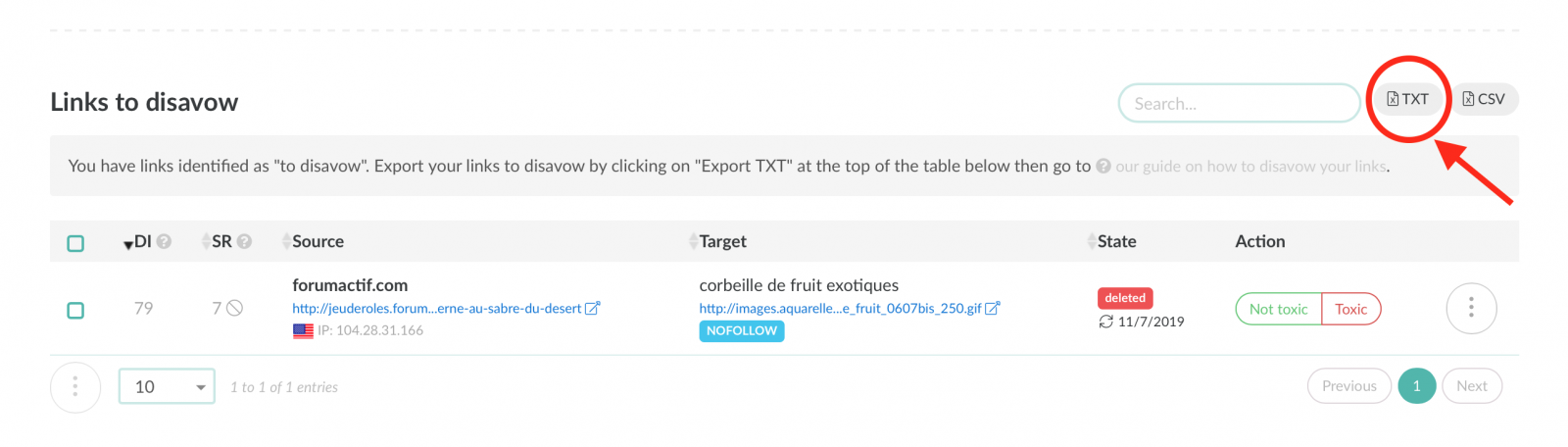Click in the Search input field
The image size is (1568, 447).
pos(1239,103)
